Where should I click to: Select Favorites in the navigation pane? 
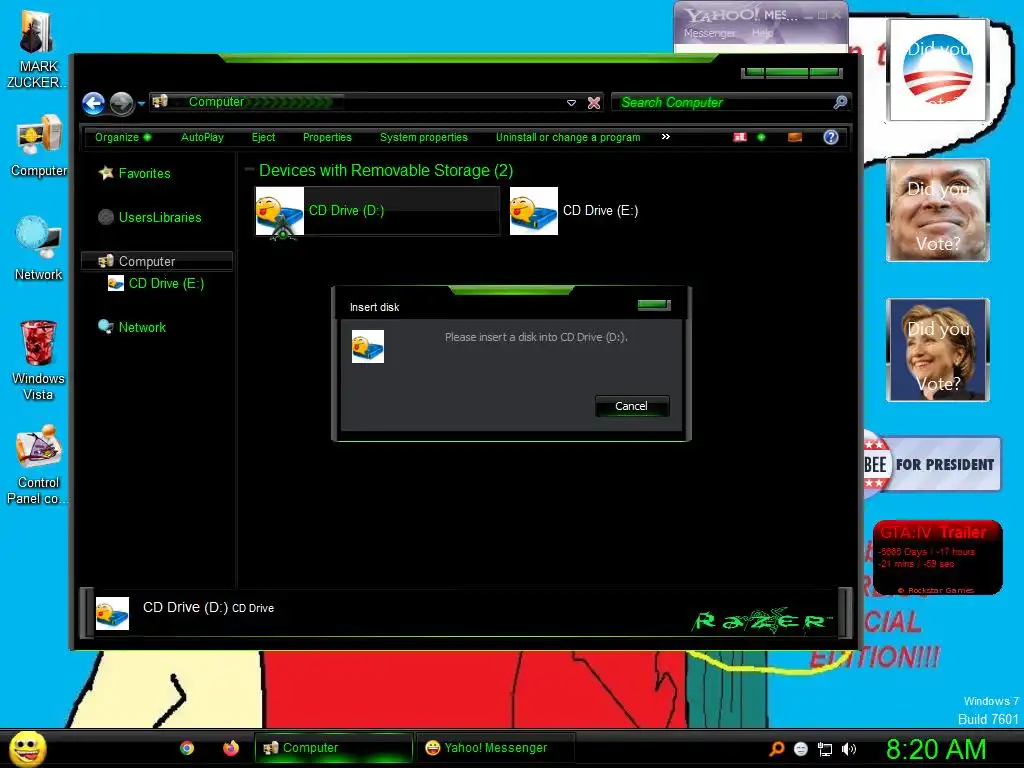pyautogui.click(x=144, y=173)
